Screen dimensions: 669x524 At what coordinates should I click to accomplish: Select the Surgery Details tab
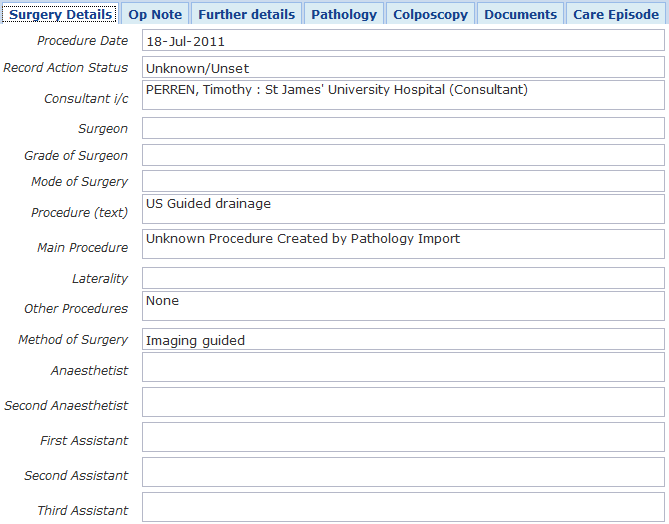pos(61,14)
